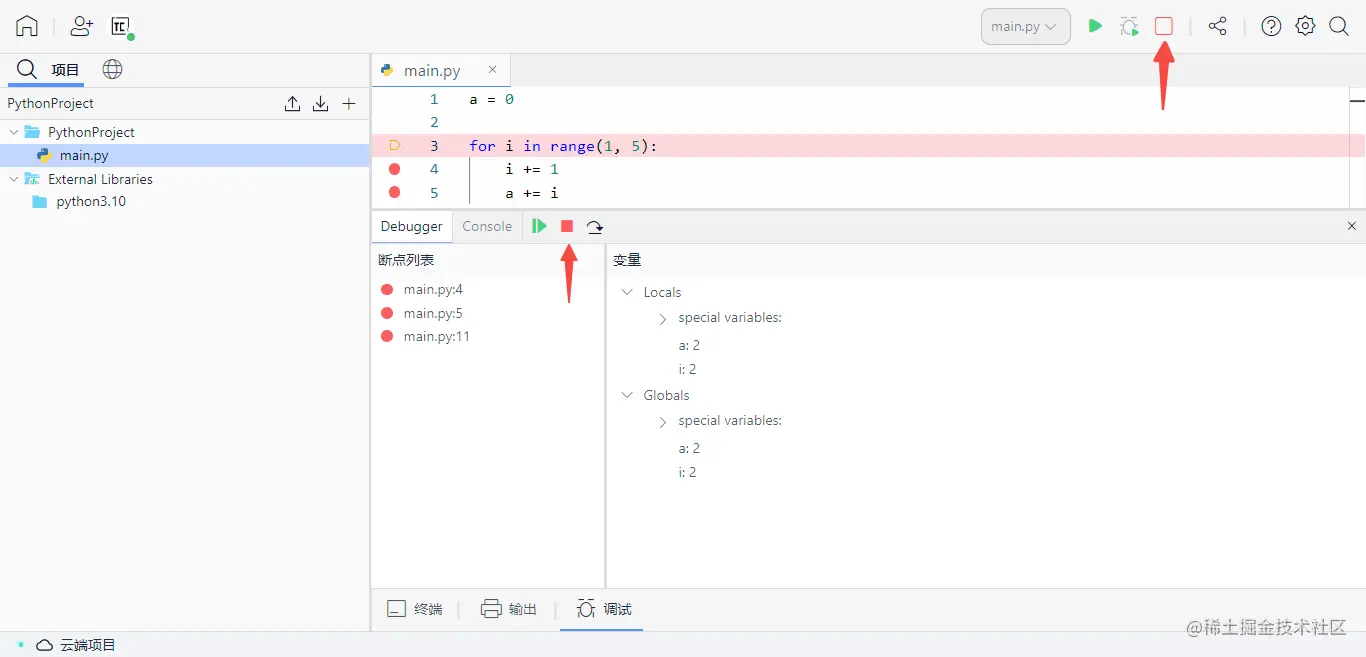Image resolution: width=1366 pixels, height=657 pixels.
Task: Collapse the Globals variables section
Action: pyautogui.click(x=627, y=395)
